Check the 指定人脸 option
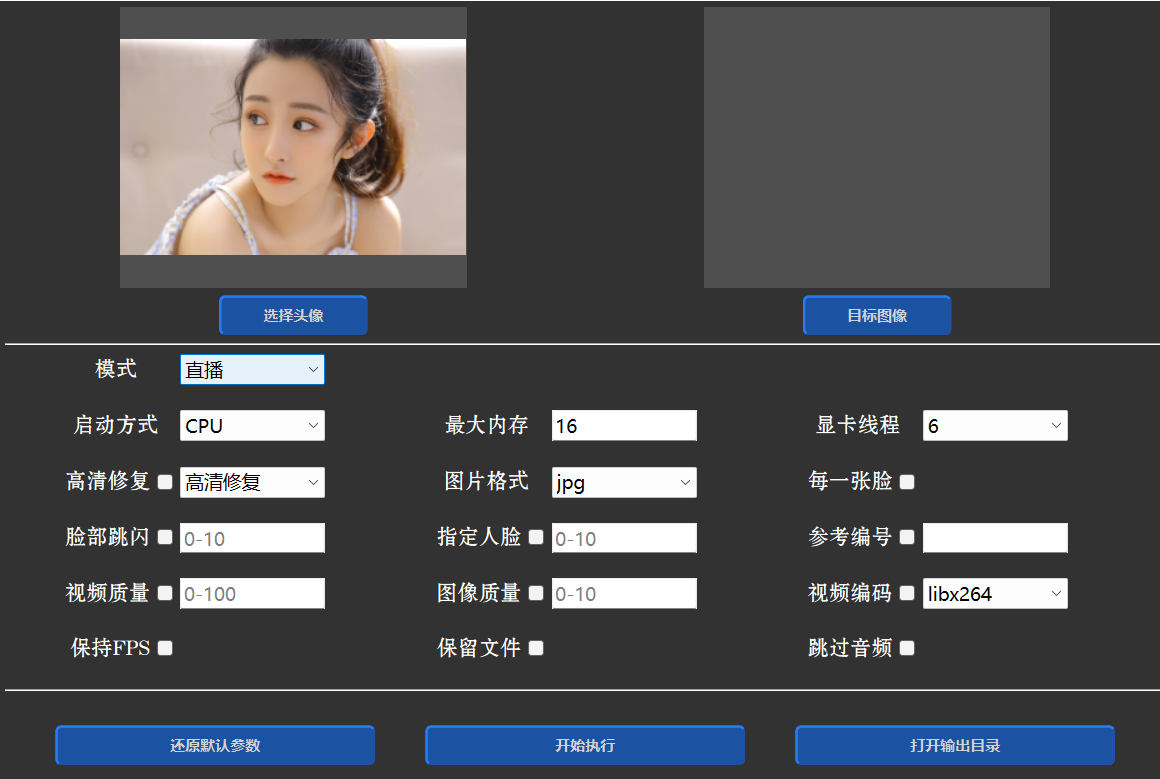Image resolution: width=1160 pixels, height=779 pixels. point(536,537)
